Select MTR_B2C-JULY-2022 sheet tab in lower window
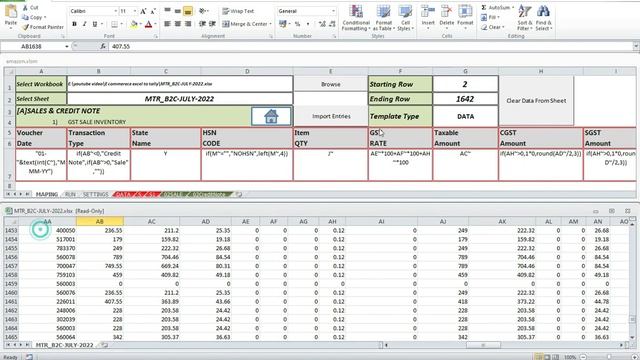 point(64,345)
